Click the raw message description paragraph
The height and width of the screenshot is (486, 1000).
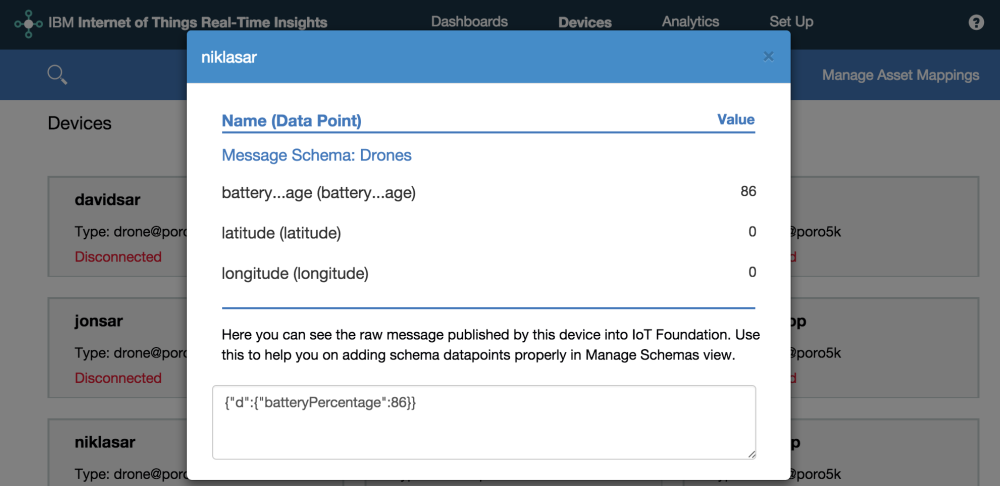(490, 345)
